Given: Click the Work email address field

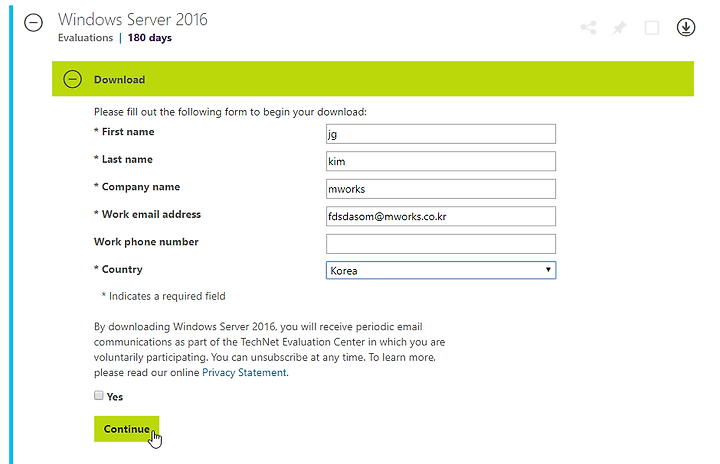Looking at the screenshot, I should click(441, 216).
